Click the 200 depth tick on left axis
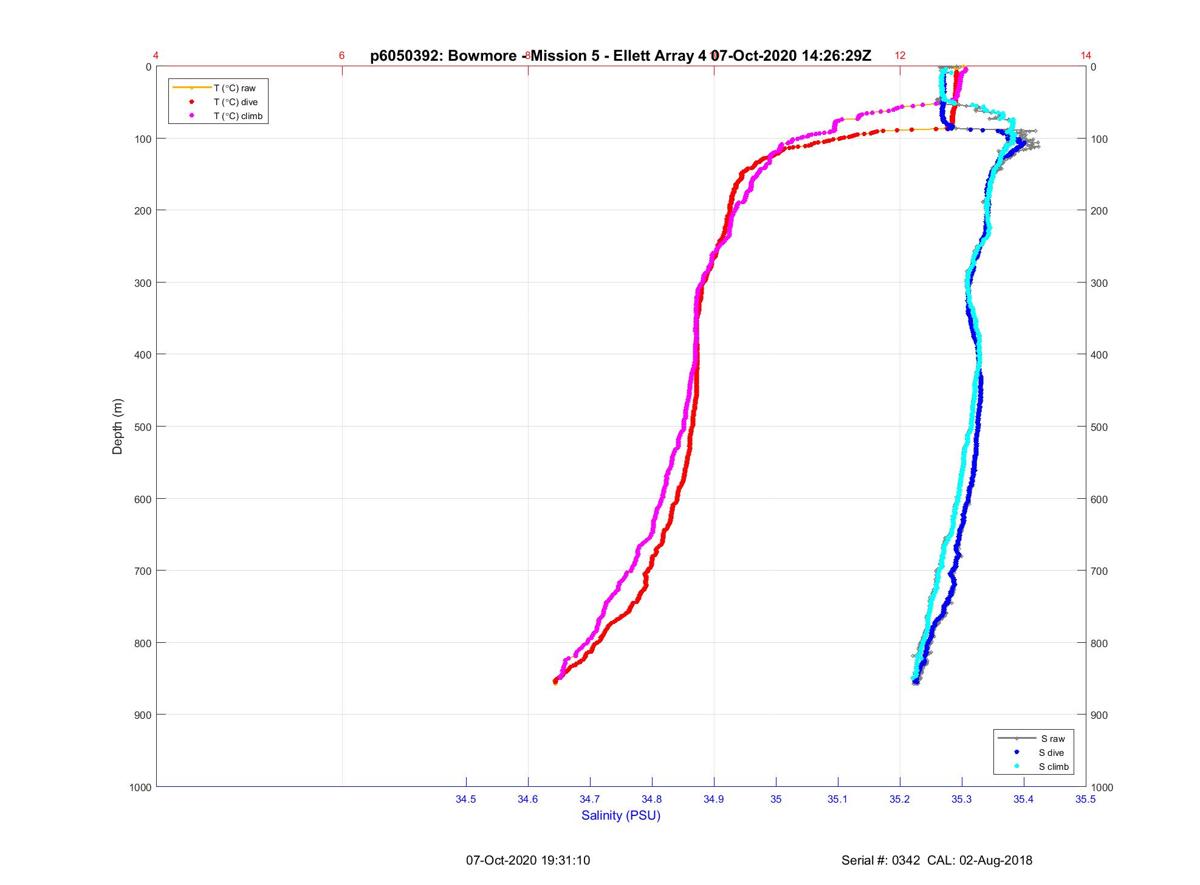Viewport: 1200px width, 885px height. (141, 211)
